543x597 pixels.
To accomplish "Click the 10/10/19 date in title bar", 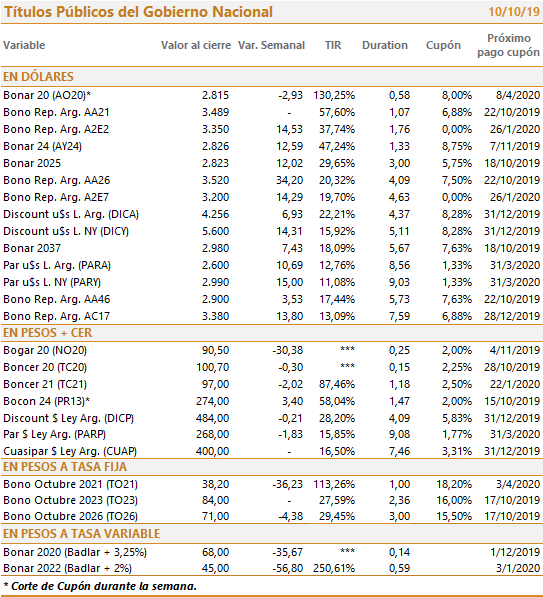I will coord(514,12).
